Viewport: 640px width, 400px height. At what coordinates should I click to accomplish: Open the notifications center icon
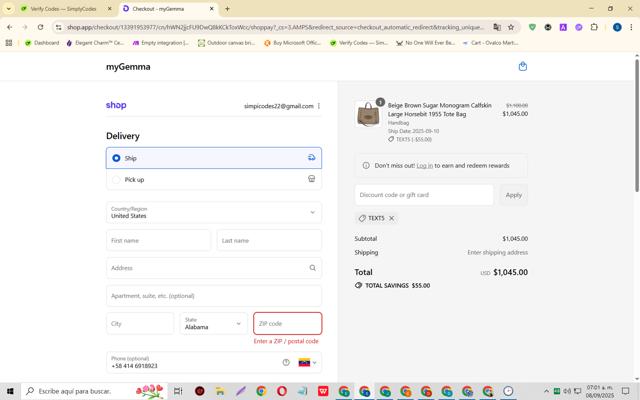(625, 391)
